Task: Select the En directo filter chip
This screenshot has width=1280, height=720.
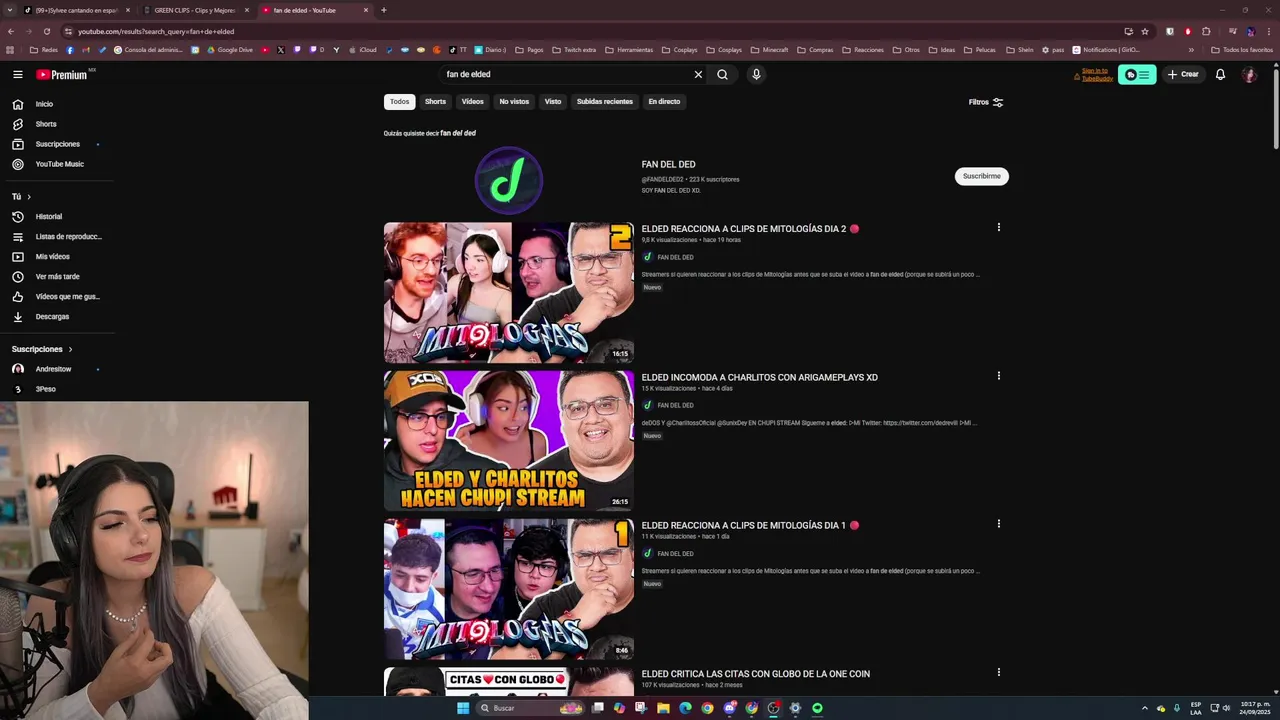Action: pos(664,101)
